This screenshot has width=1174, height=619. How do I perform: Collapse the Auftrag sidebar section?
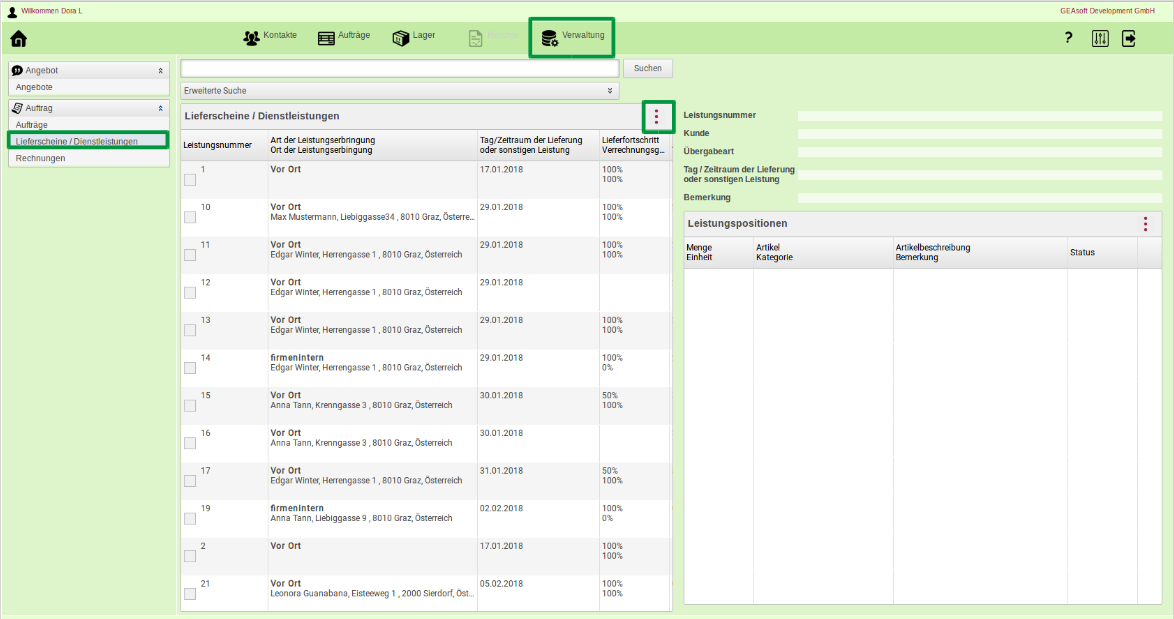click(160, 107)
